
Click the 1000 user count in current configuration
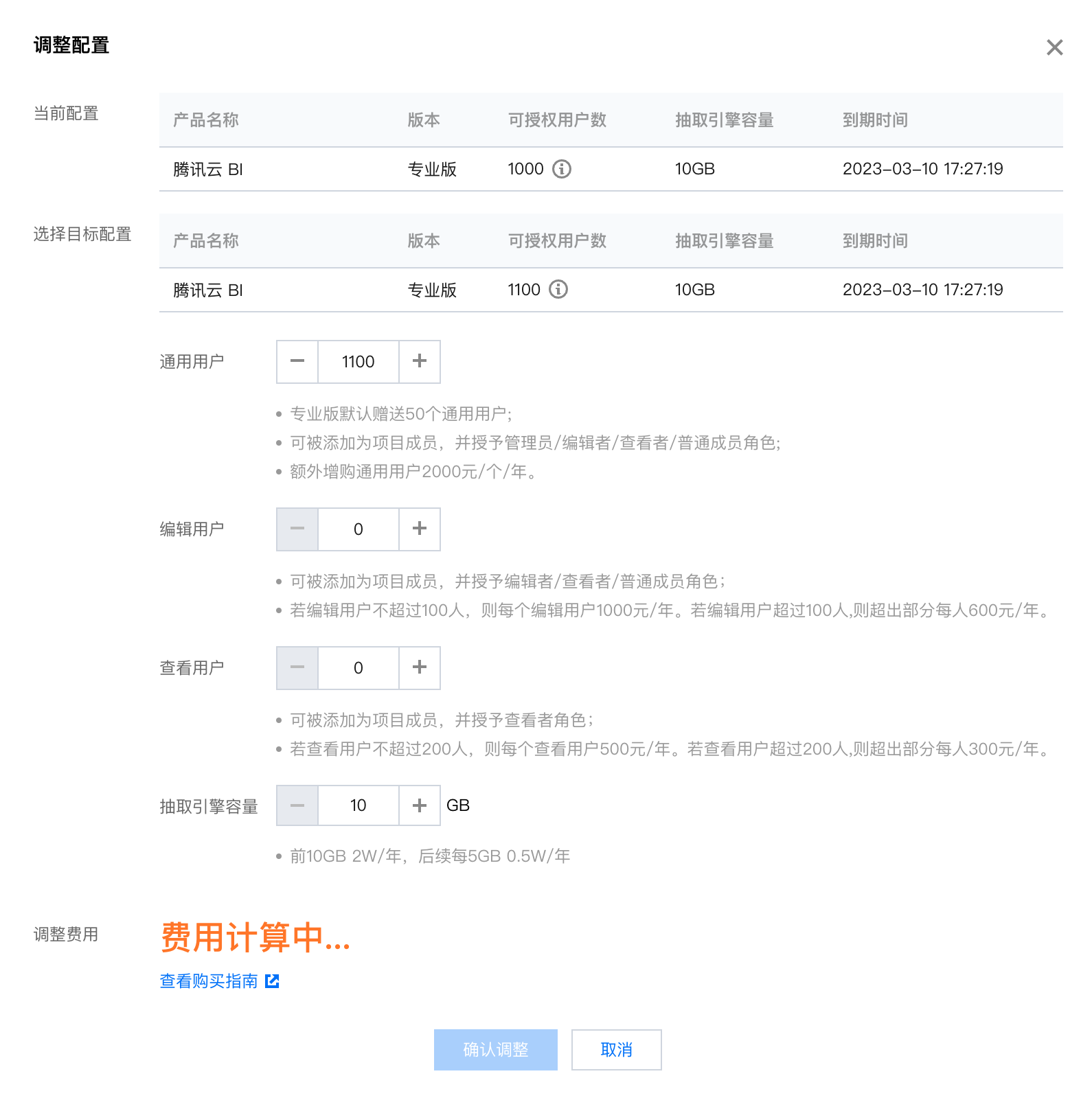coord(525,169)
